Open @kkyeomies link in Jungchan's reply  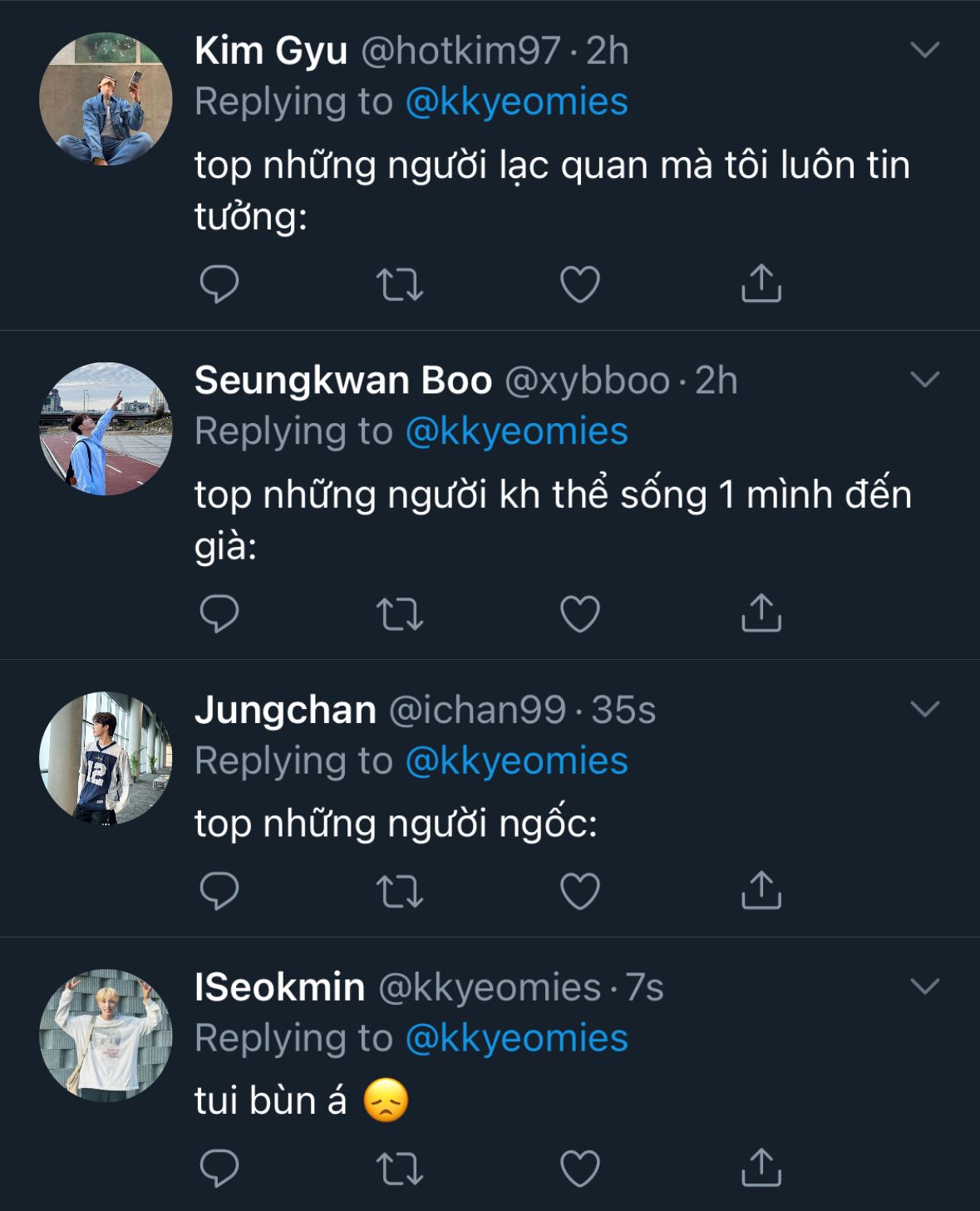click(x=516, y=761)
